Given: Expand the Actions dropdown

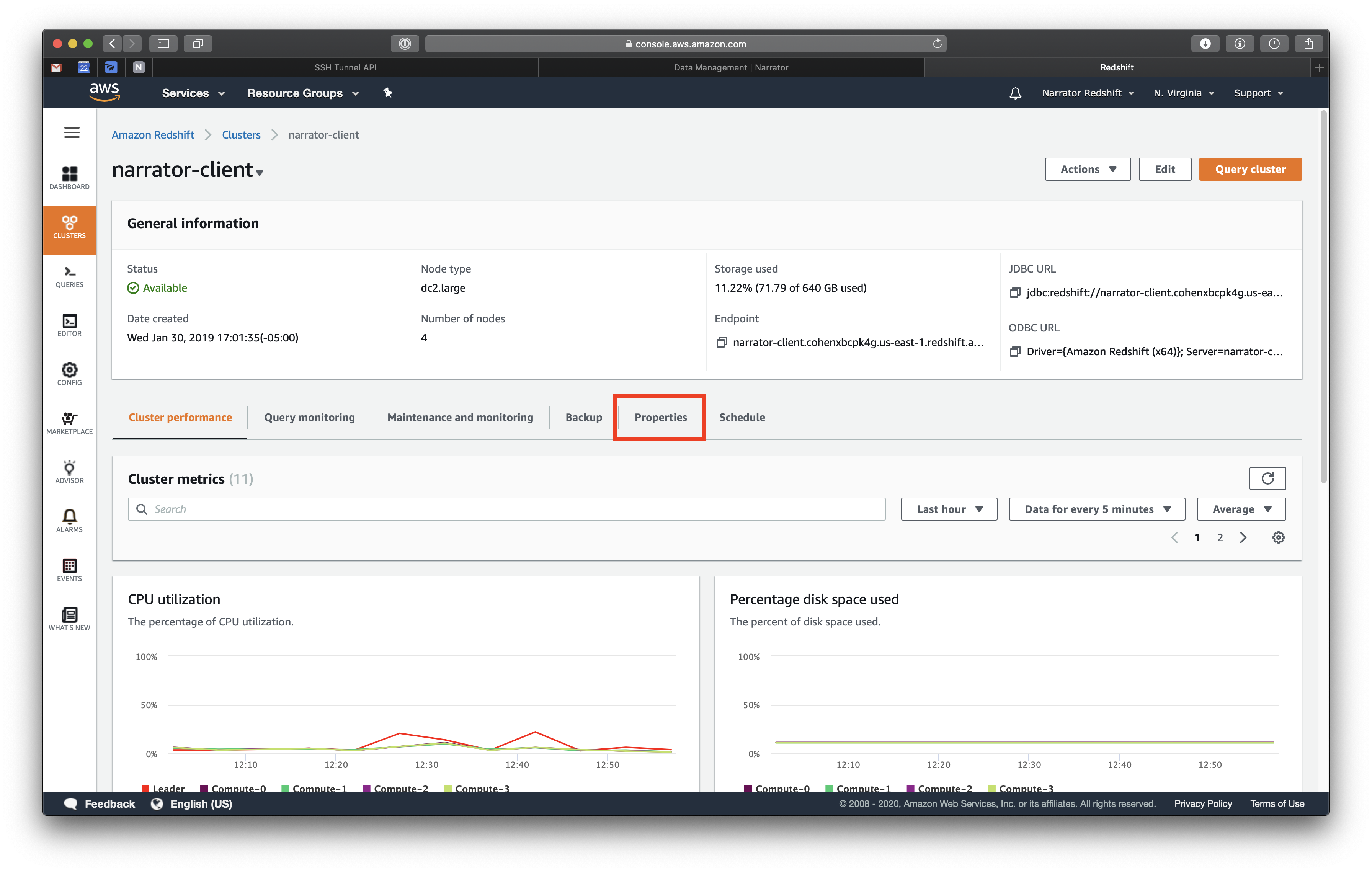Looking at the screenshot, I should 1087,169.
